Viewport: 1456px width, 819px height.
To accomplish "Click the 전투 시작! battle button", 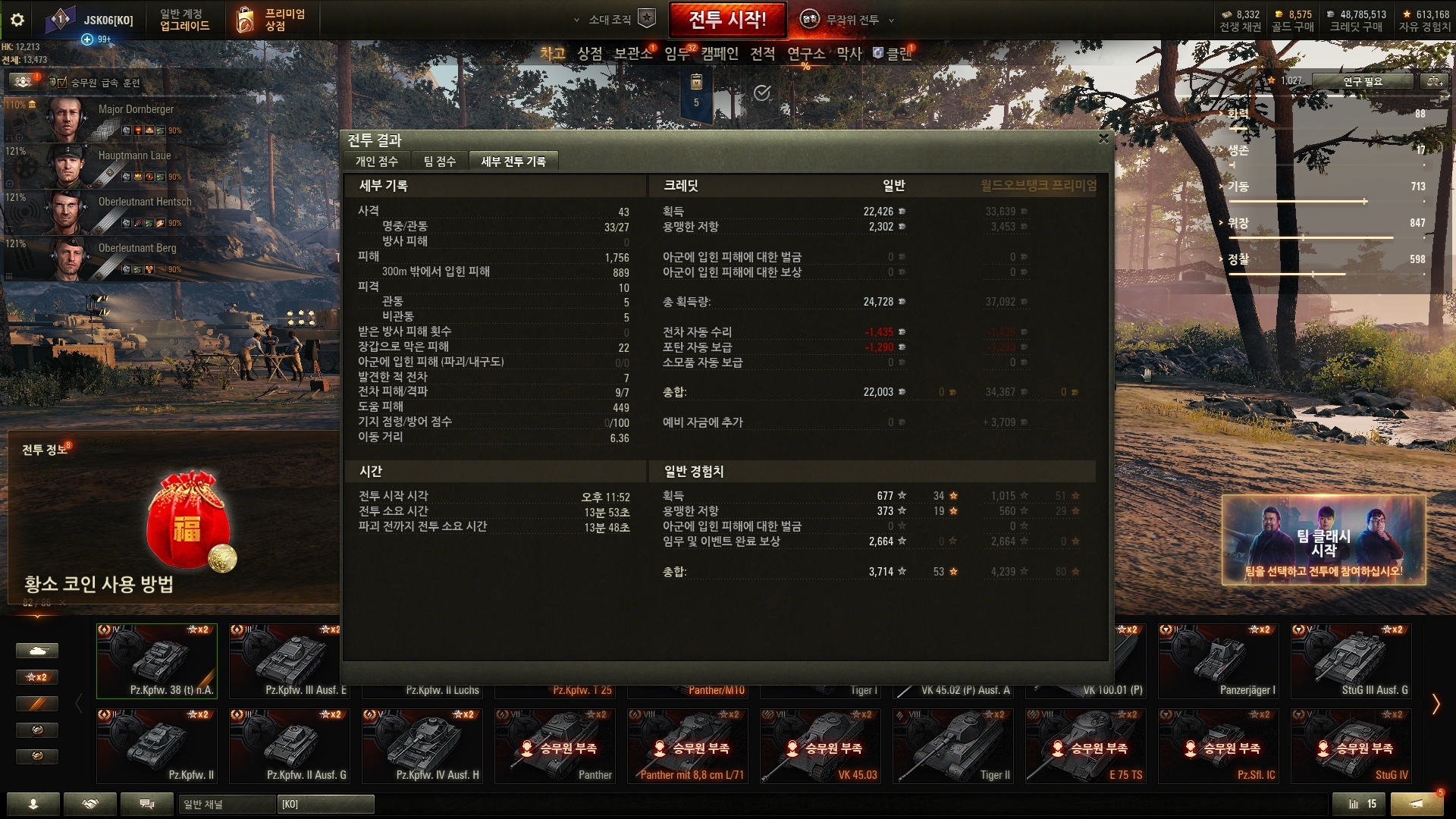I will coord(727,20).
